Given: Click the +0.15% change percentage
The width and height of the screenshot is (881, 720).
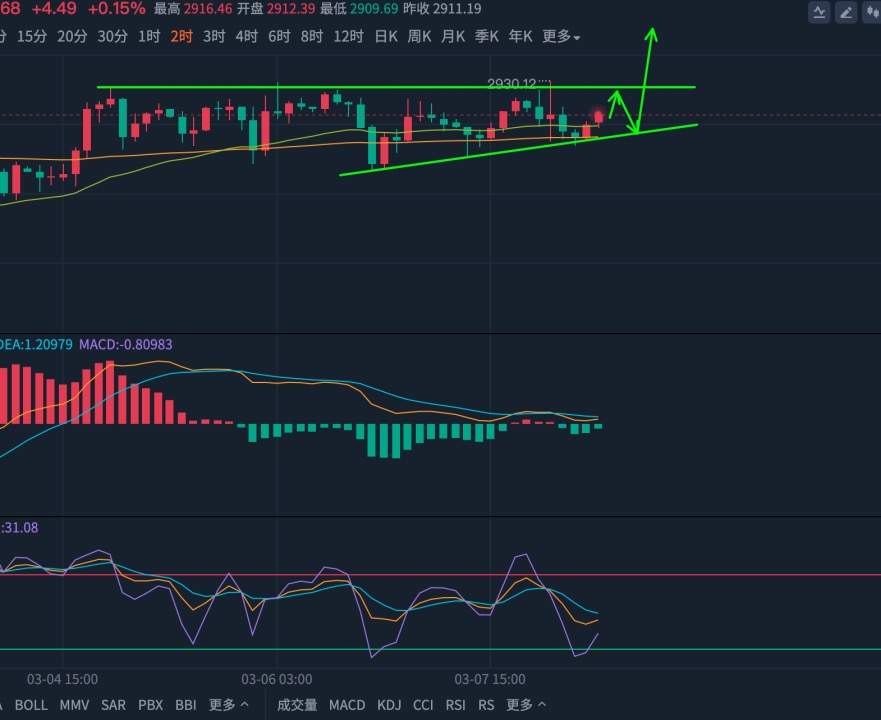Looking at the screenshot, I should point(116,8).
